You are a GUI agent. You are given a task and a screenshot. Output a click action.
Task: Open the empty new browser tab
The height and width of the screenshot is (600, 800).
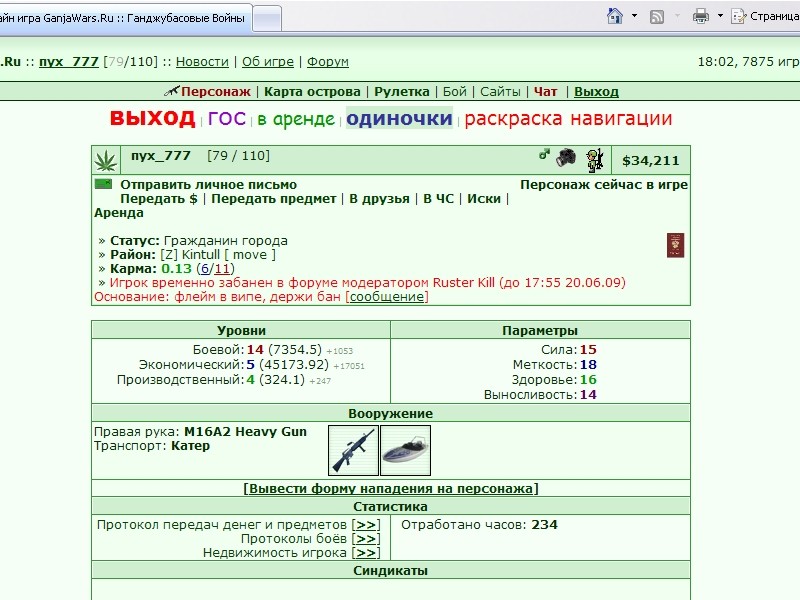pos(267,19)
